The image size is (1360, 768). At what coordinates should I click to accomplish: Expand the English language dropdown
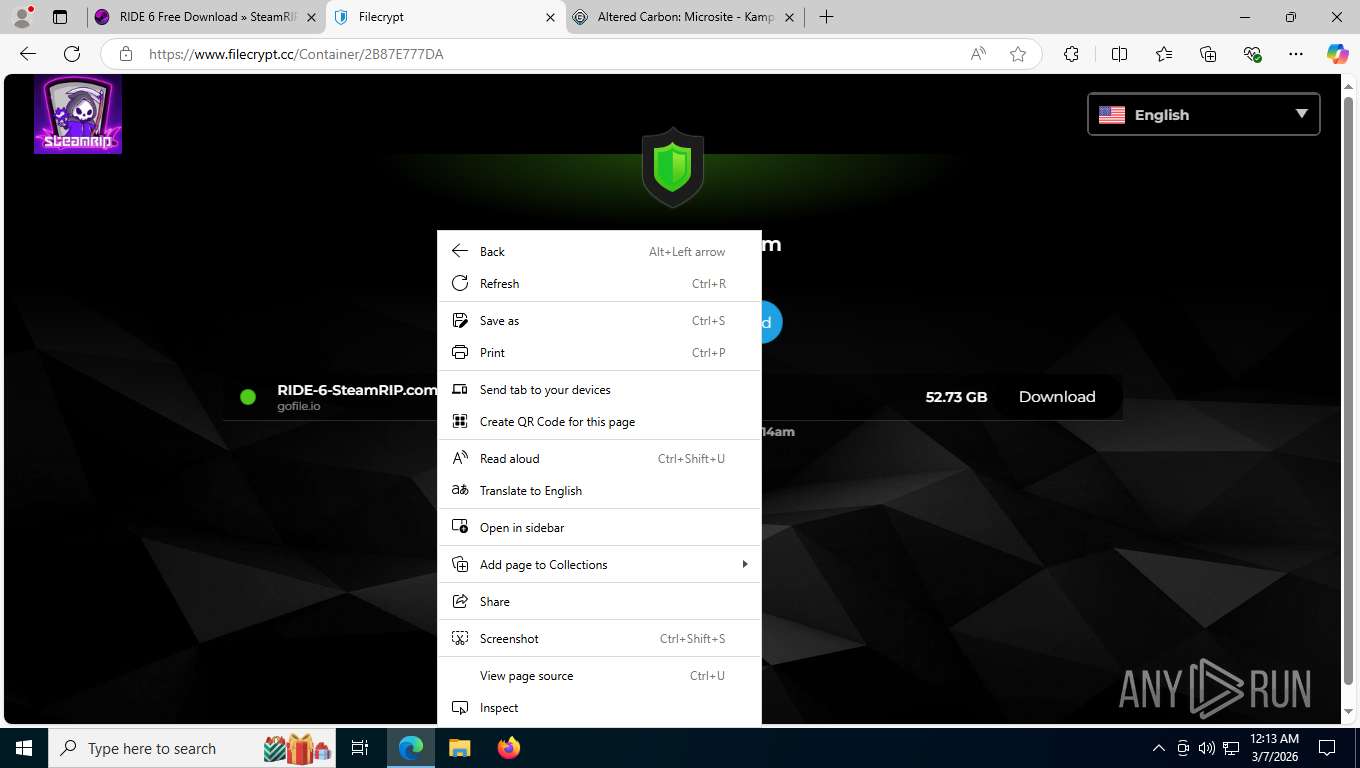(1203, 114)
